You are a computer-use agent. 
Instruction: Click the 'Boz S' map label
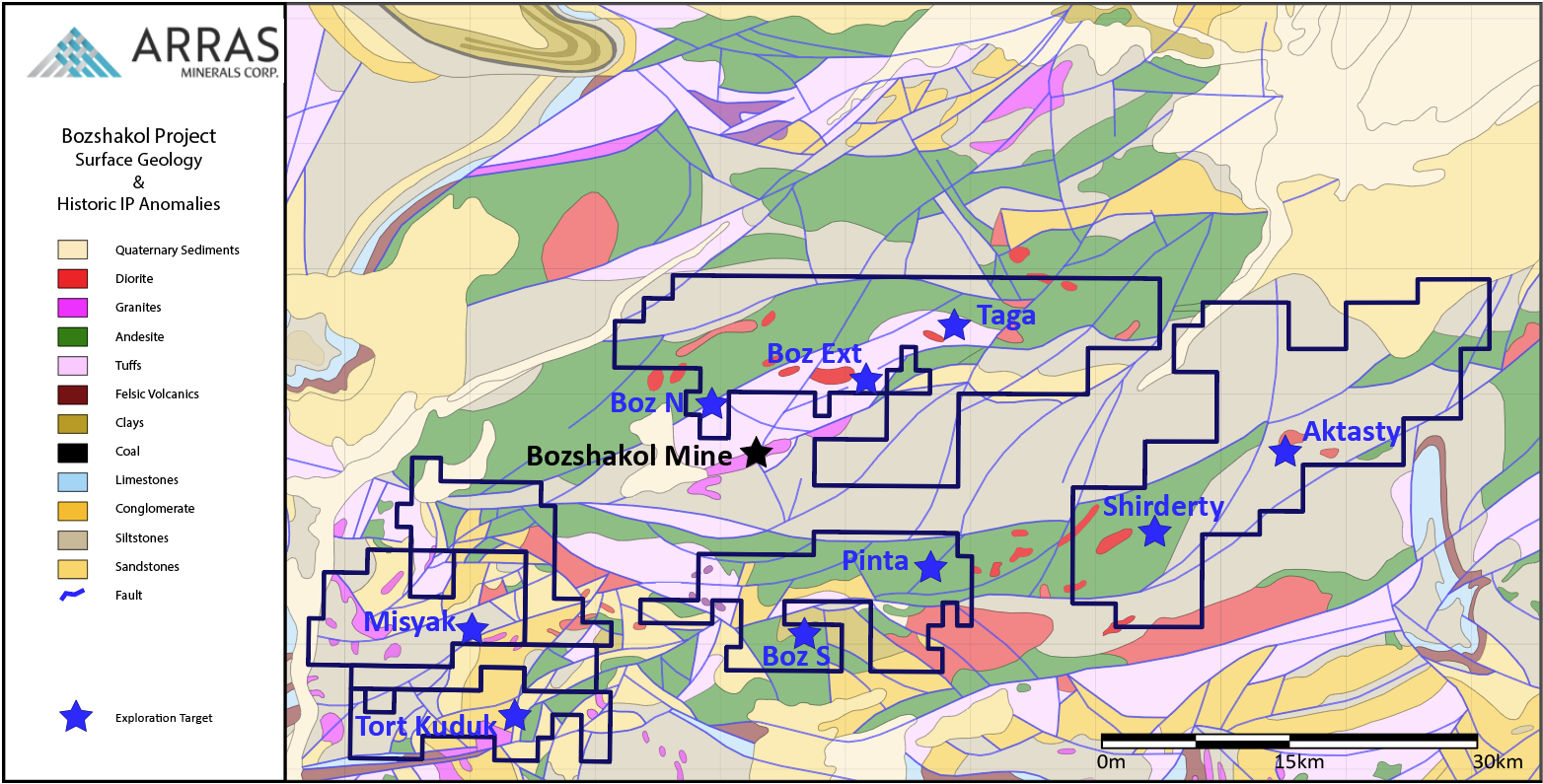[x=796, y=656]
